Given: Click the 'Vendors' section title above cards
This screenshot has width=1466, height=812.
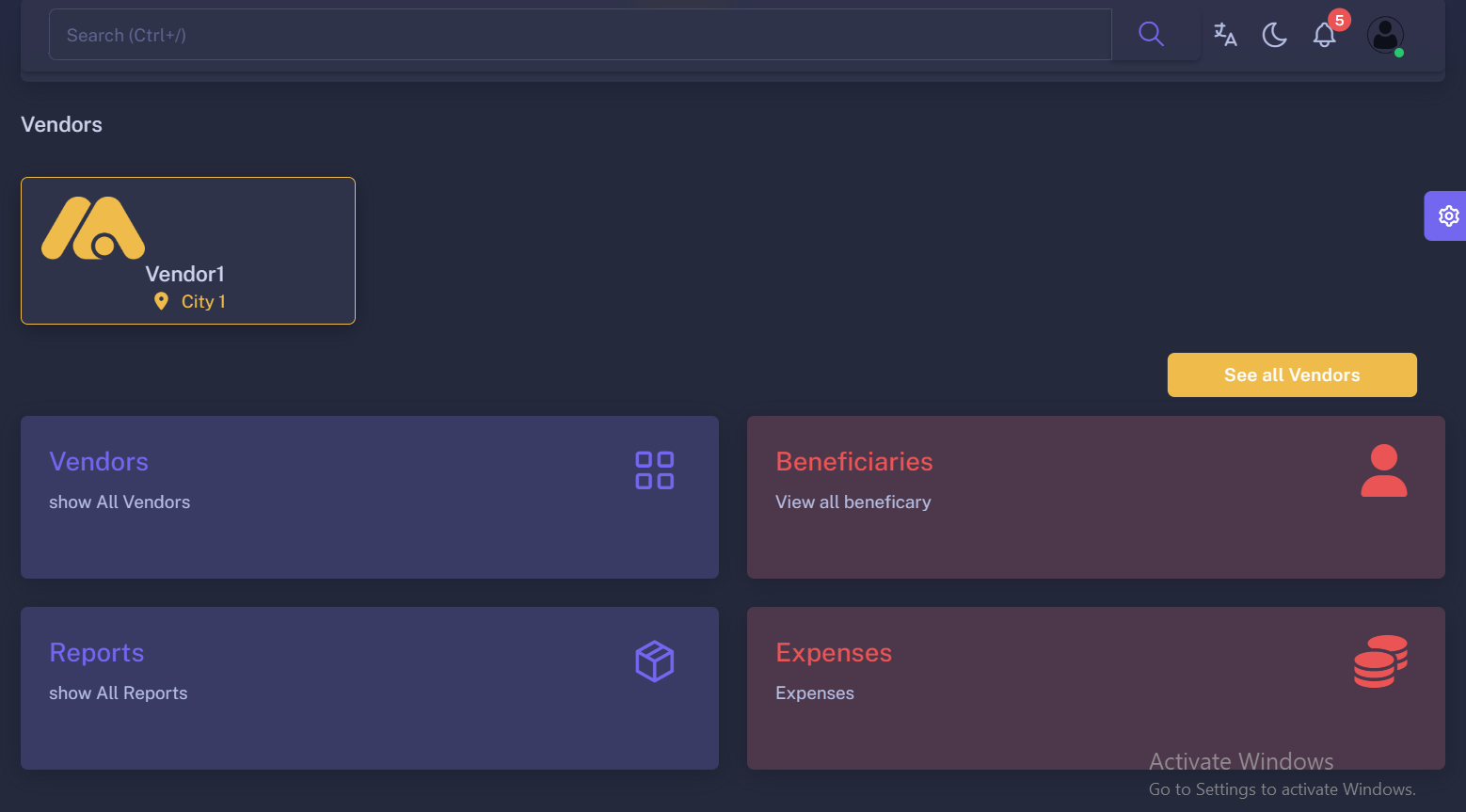Looking at the screenshot, I should coord(61,124).
